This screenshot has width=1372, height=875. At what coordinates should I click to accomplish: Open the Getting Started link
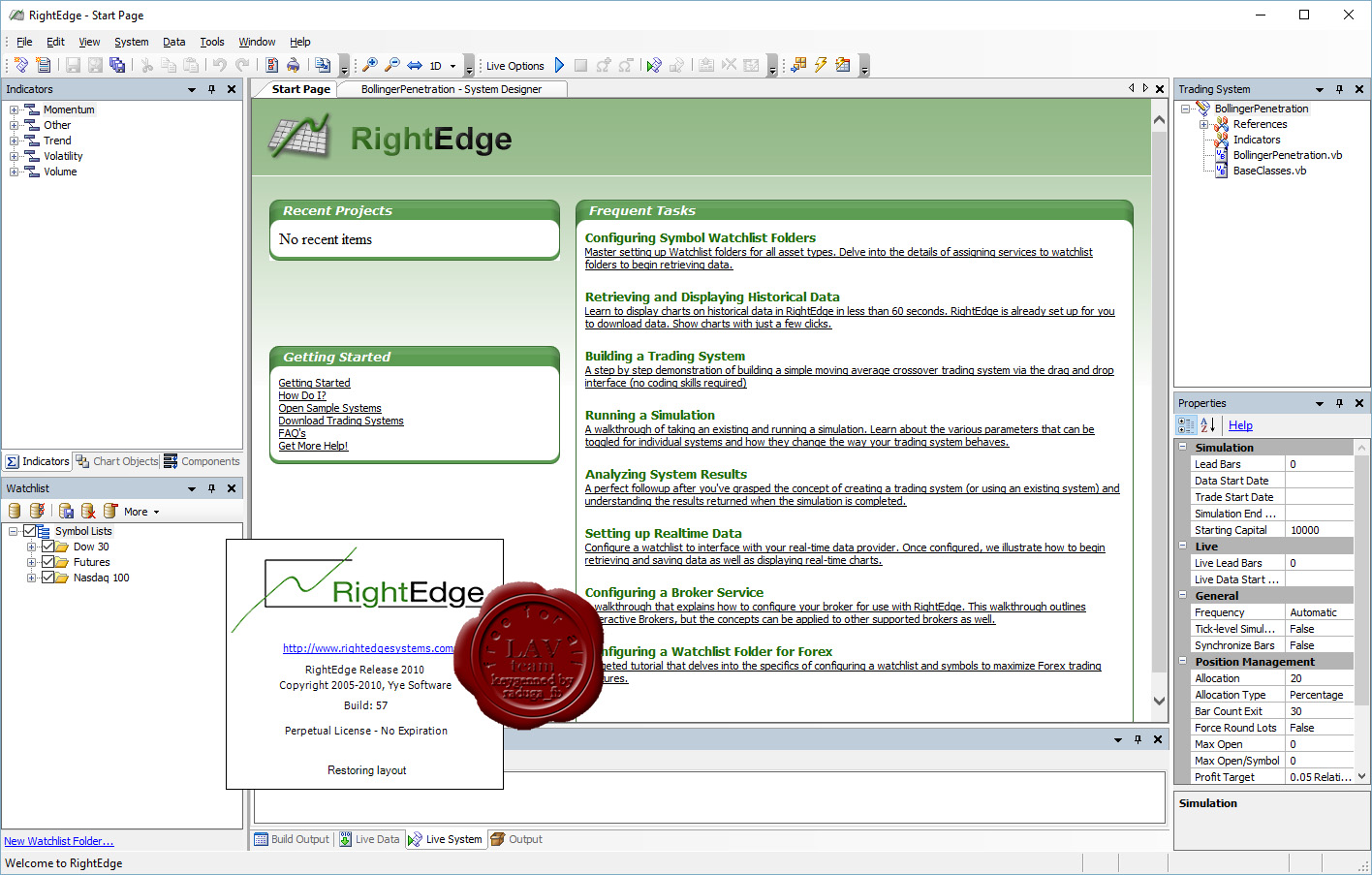point(314,383)
